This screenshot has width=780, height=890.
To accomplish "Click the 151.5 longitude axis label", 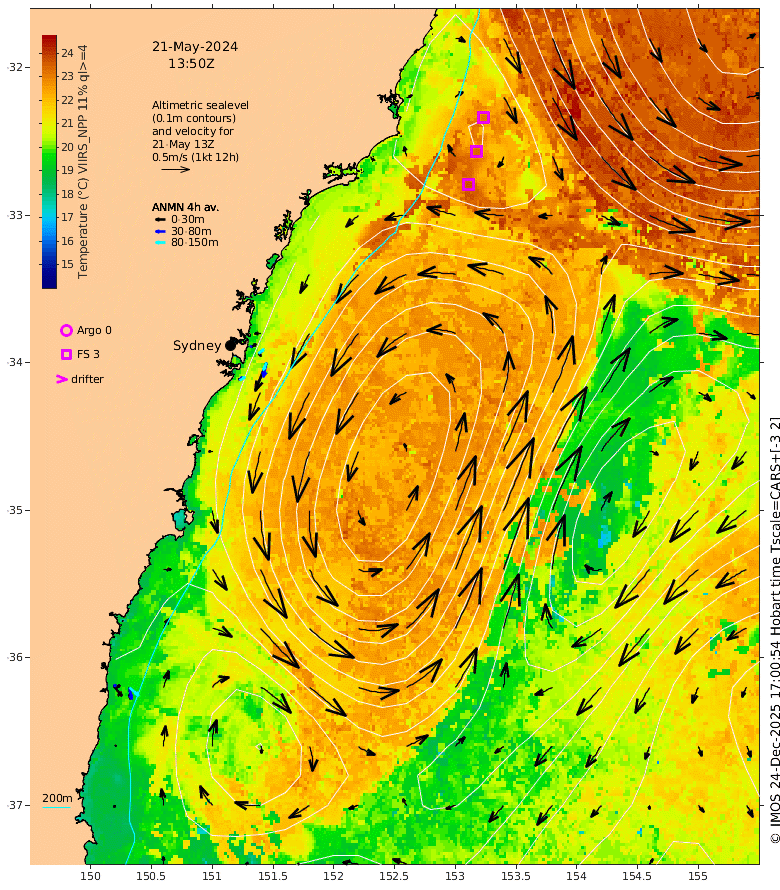I will click(x=272, y=876).
